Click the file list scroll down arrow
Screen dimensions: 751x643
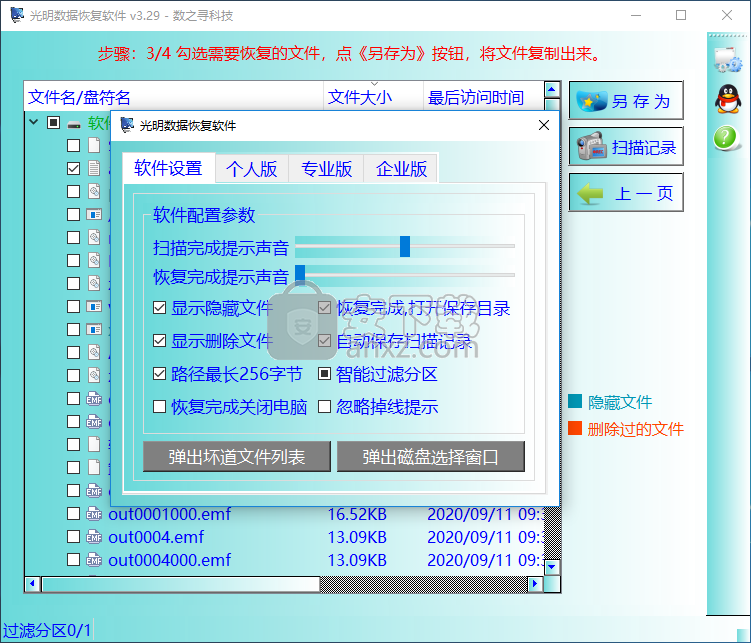(552, 567)
